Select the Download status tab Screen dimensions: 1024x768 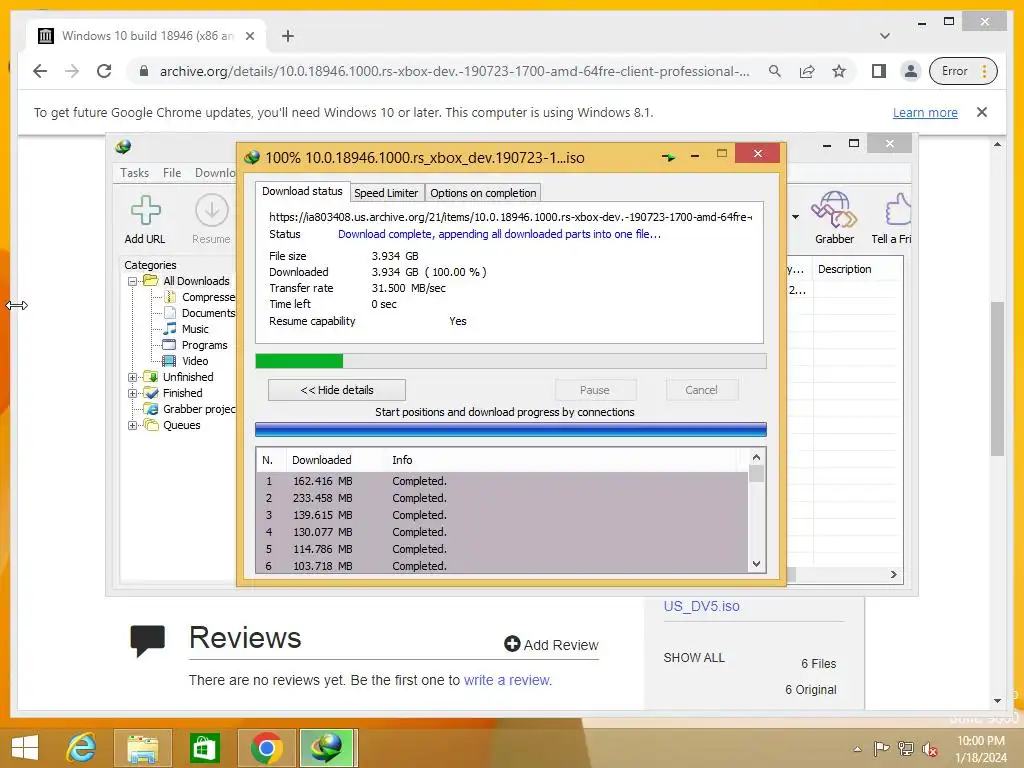pyautogui.click(x=302, y=191)
